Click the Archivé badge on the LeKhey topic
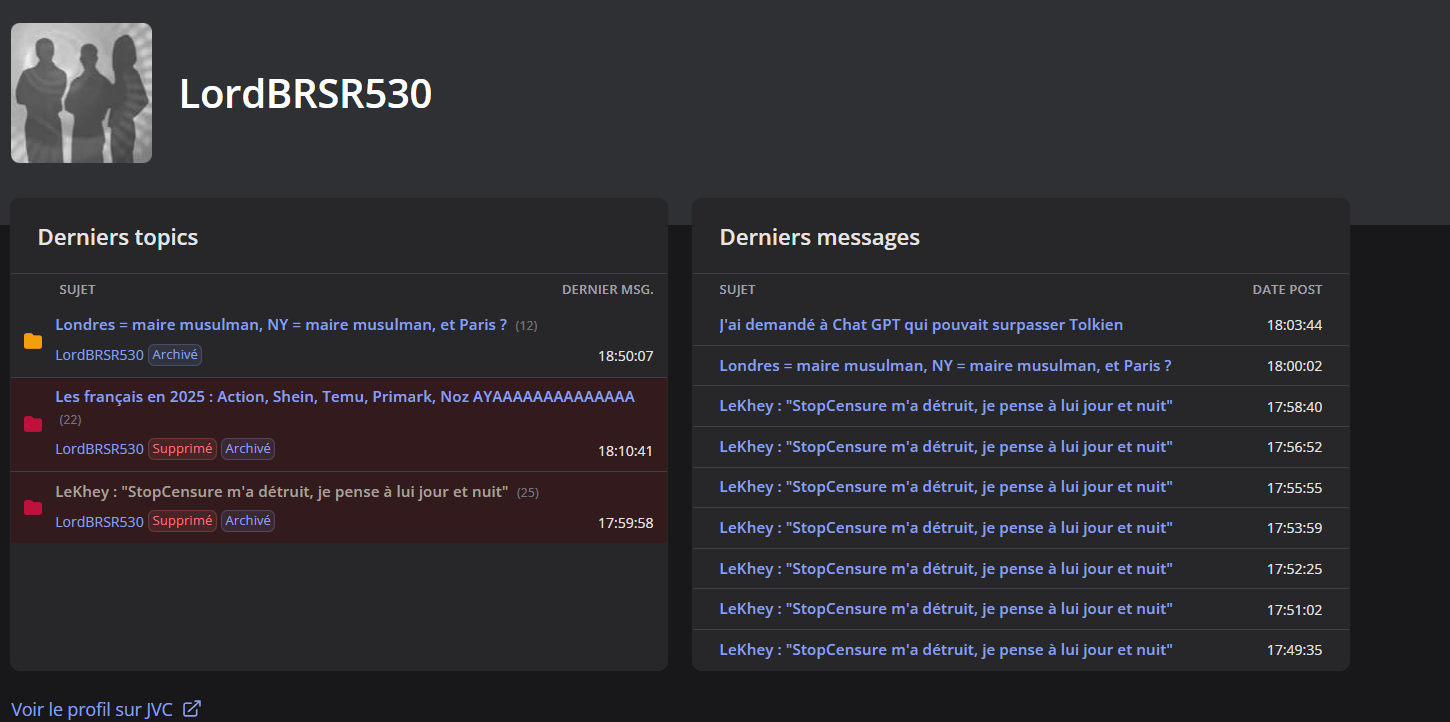Viewport: 1450px width, 722px height. coord(248,521)
